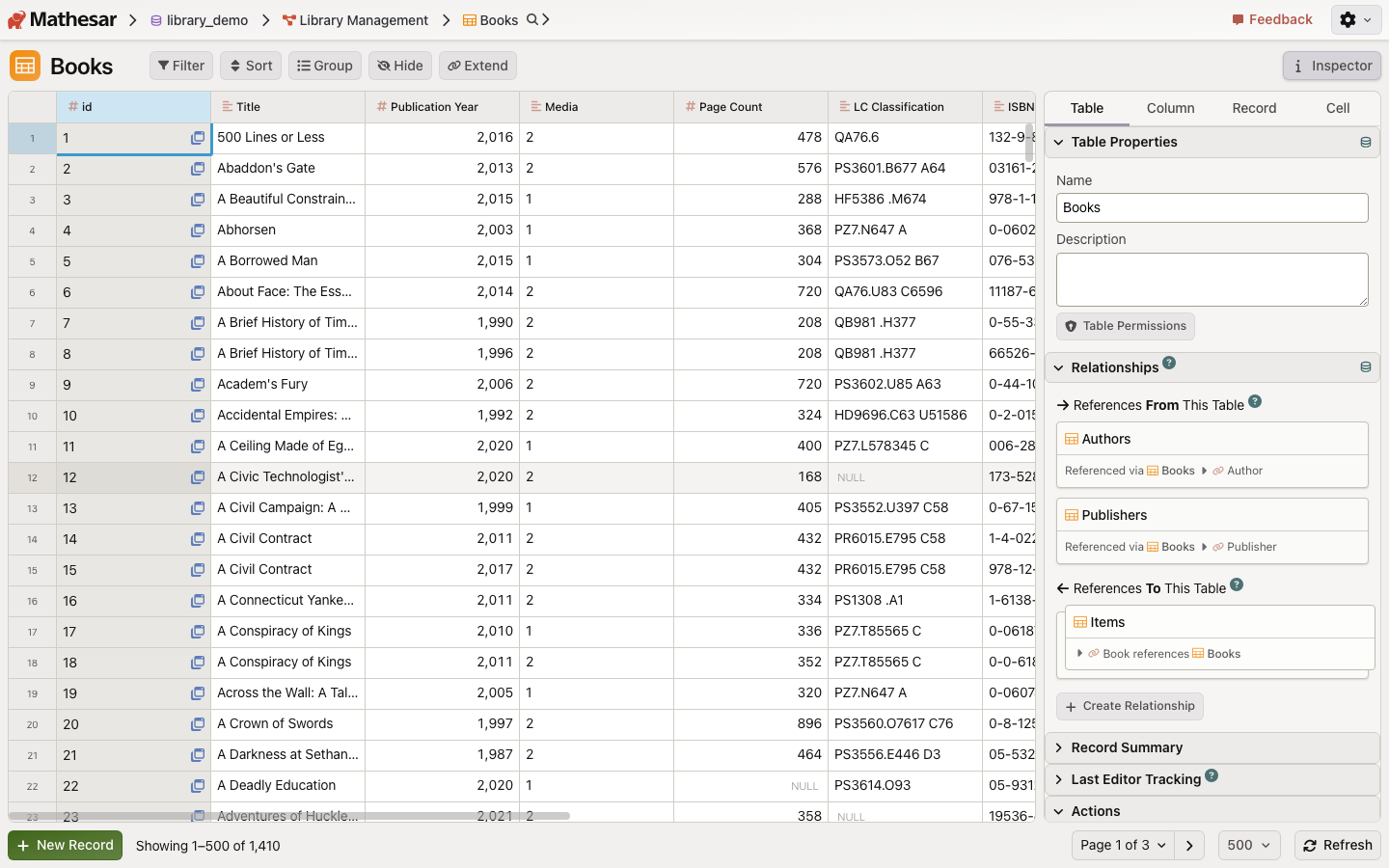1389x868 pixels.
Task: Click the New Record button
Action: 66,845
